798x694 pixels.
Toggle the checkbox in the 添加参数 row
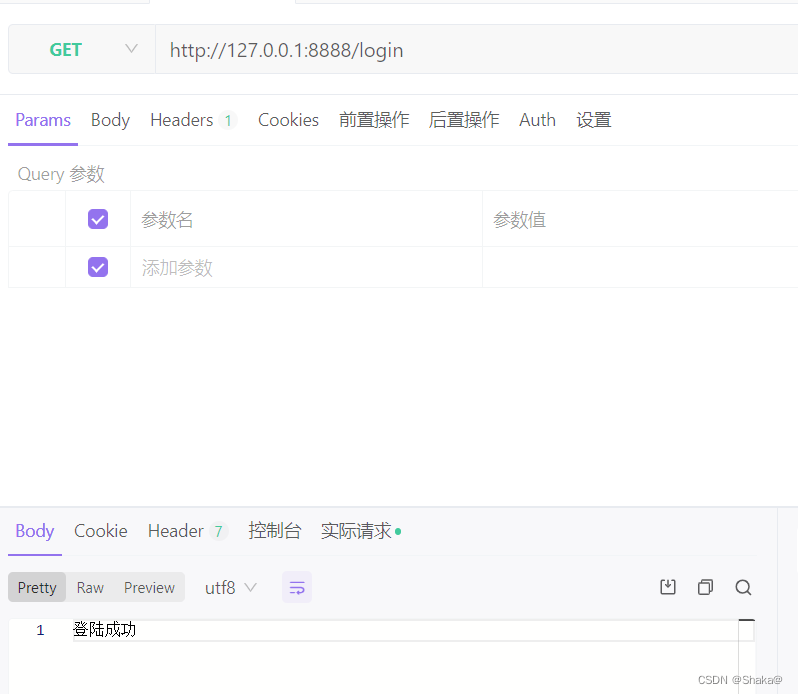pyautogui.click(x=98, y=267)
